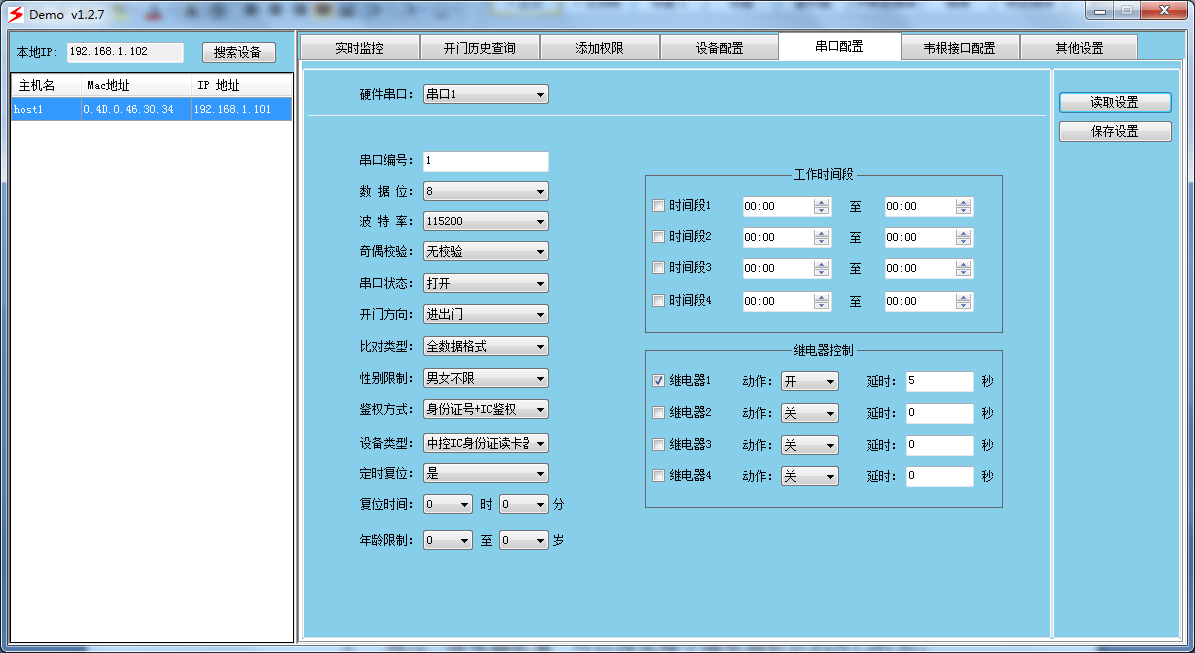Uncheck the 继电器1 checkbox
The image size is (1195, 653).
point(658,381)
